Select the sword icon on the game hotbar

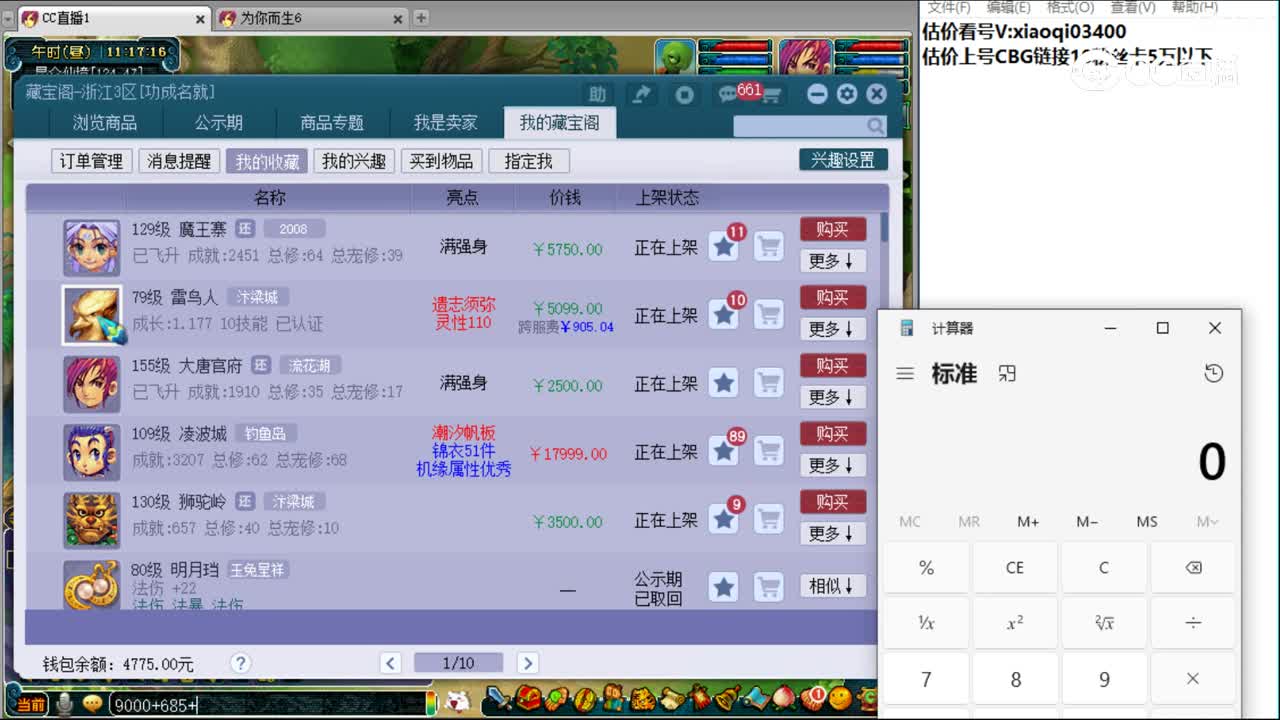[x=497, y=702]
